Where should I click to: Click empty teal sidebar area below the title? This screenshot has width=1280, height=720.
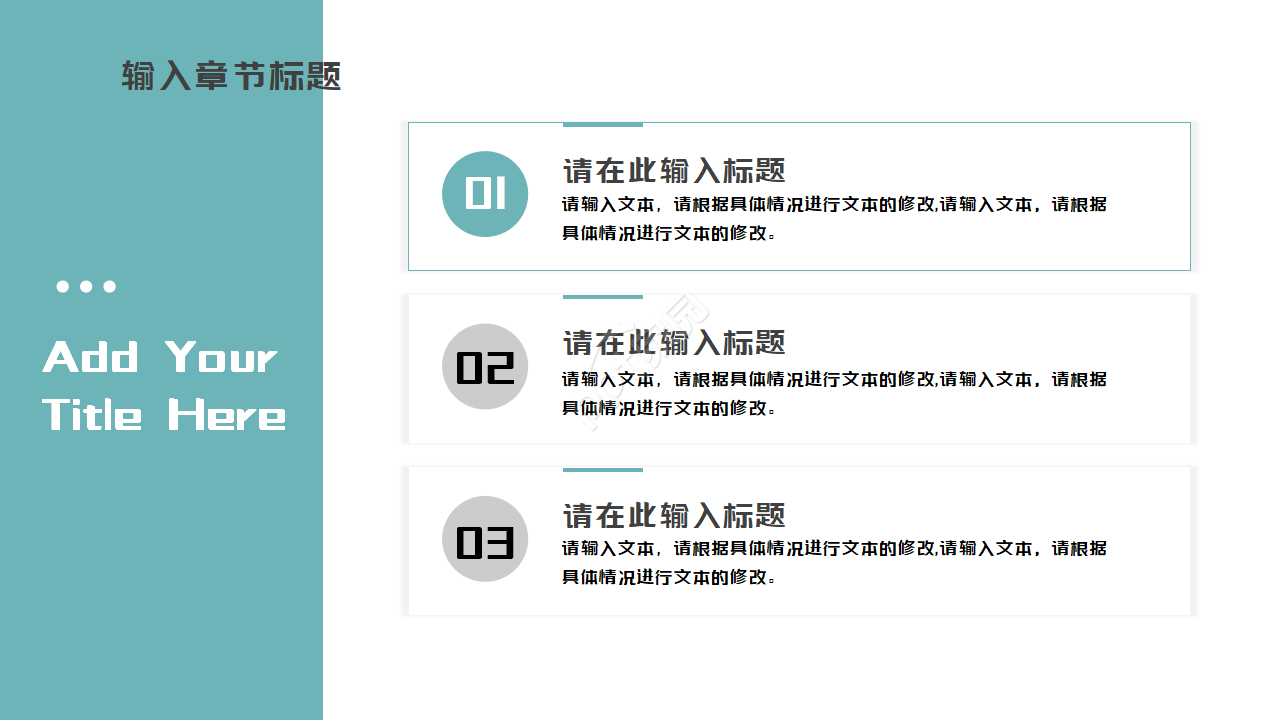(160, 580)
